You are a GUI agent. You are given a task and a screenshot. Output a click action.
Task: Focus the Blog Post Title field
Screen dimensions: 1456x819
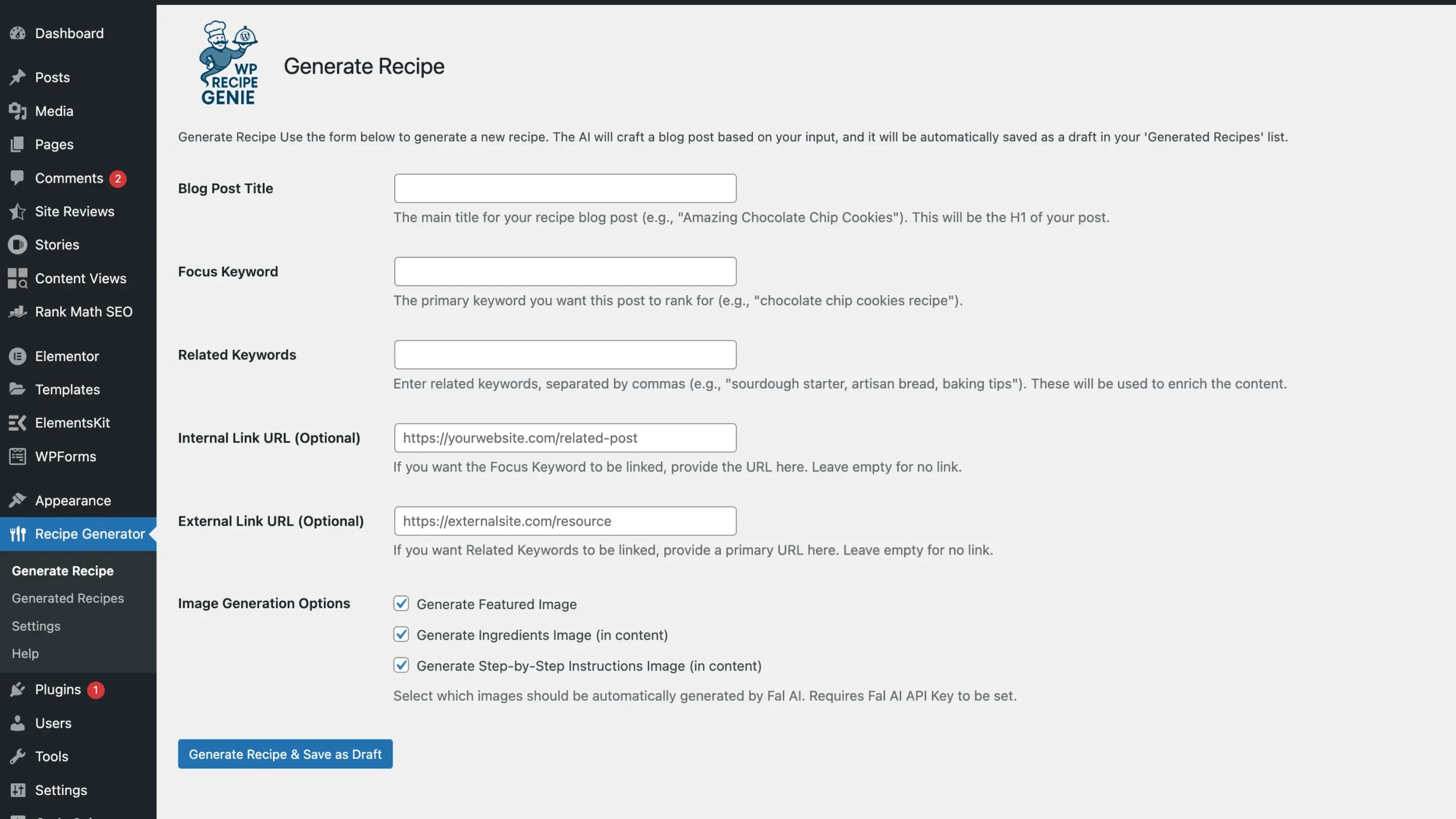click(x=565, y=188)
